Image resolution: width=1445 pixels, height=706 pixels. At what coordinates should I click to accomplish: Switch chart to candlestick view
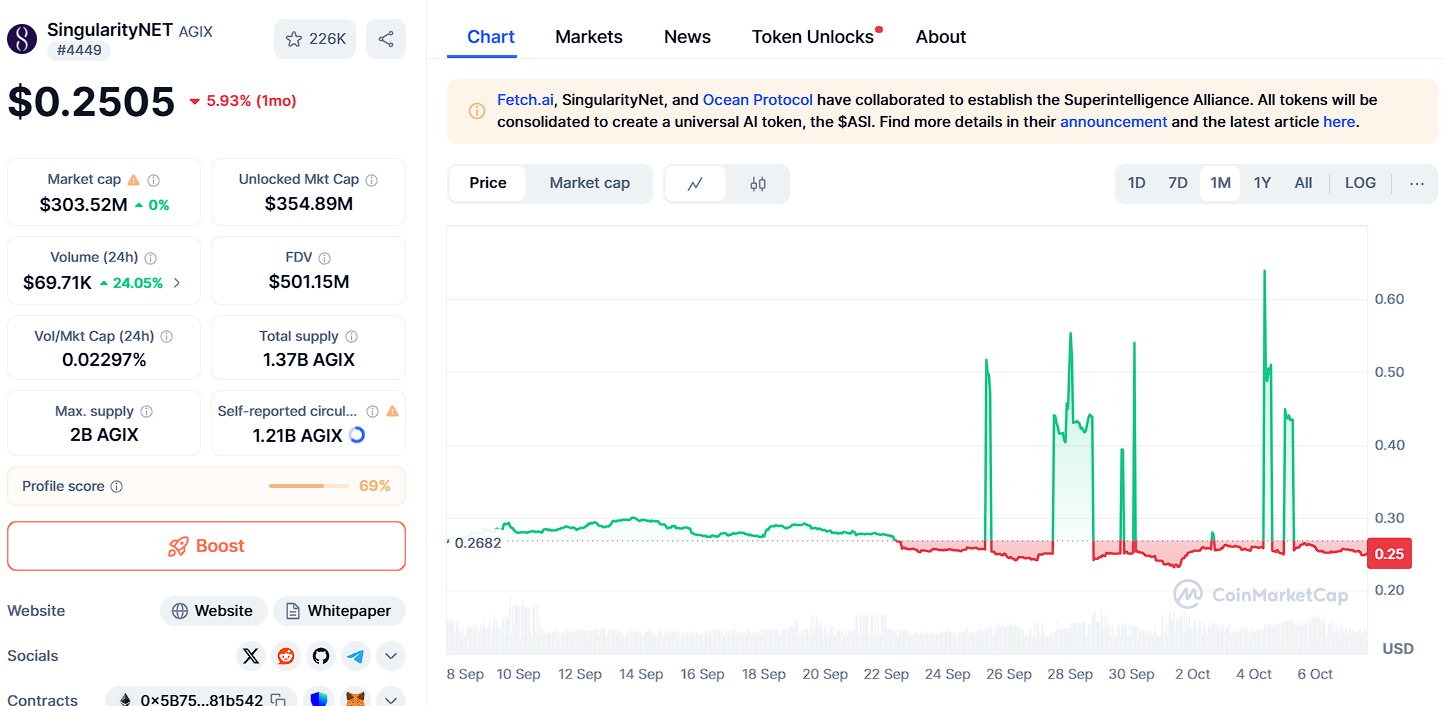pos(758,184)
